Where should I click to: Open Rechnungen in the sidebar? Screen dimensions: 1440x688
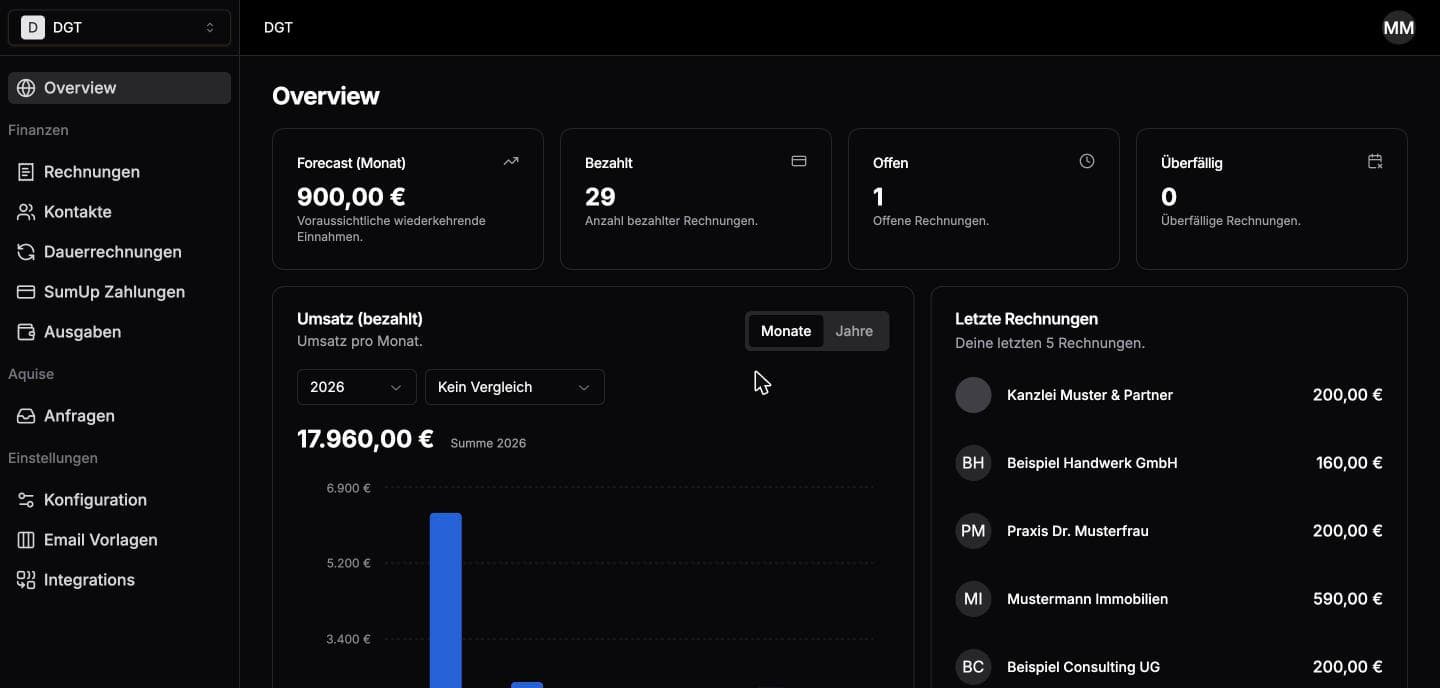tap(119, 172)
